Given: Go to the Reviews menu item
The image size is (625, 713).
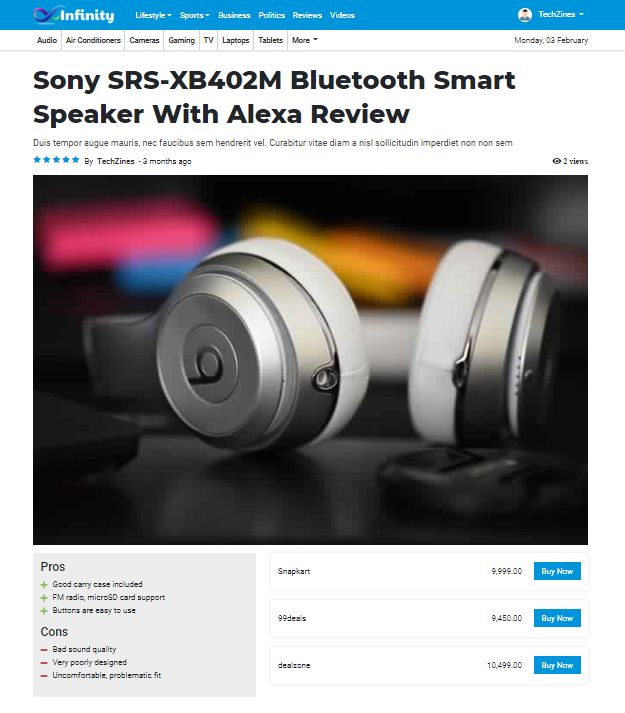Looking at the screenshot, I should pos(307,15).
